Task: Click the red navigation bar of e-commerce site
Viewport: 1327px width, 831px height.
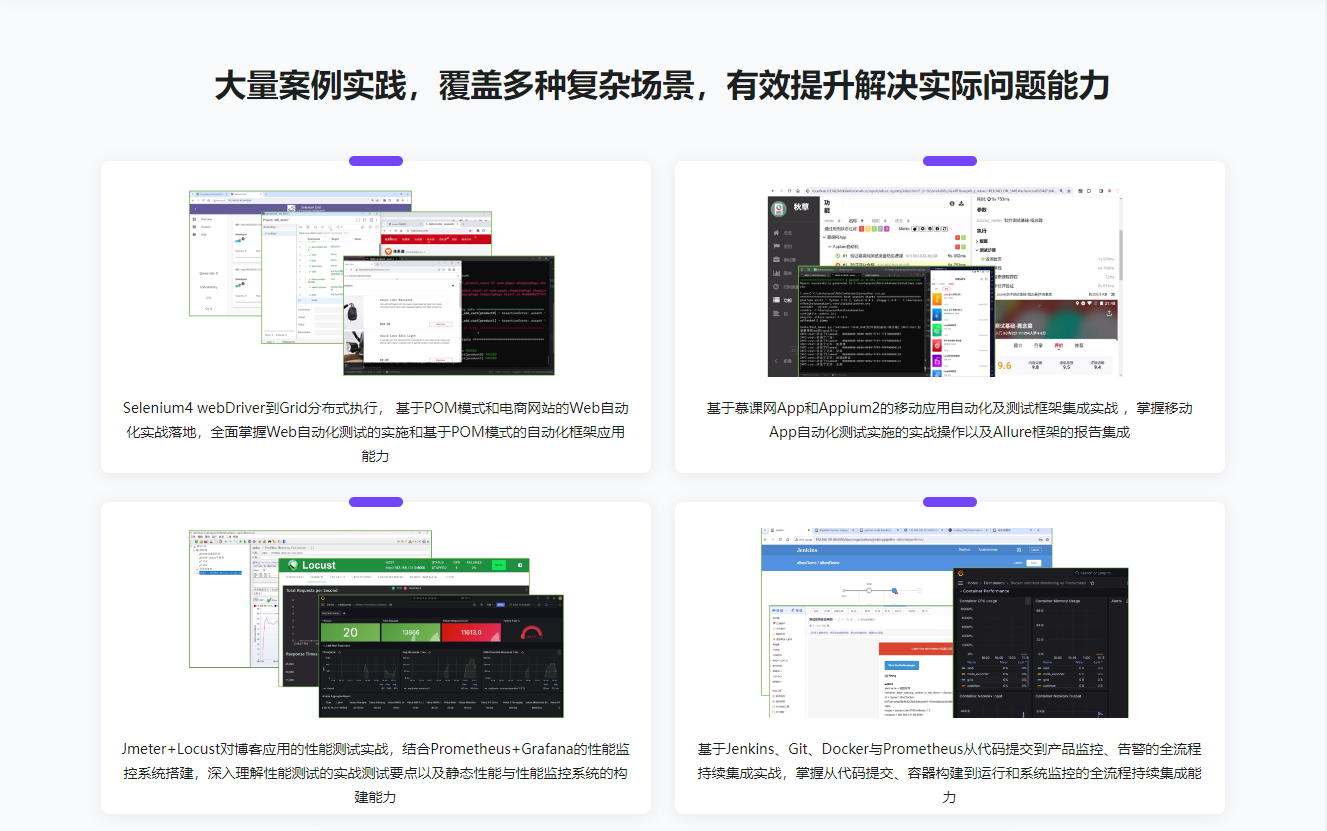Action: click(436, 239)
